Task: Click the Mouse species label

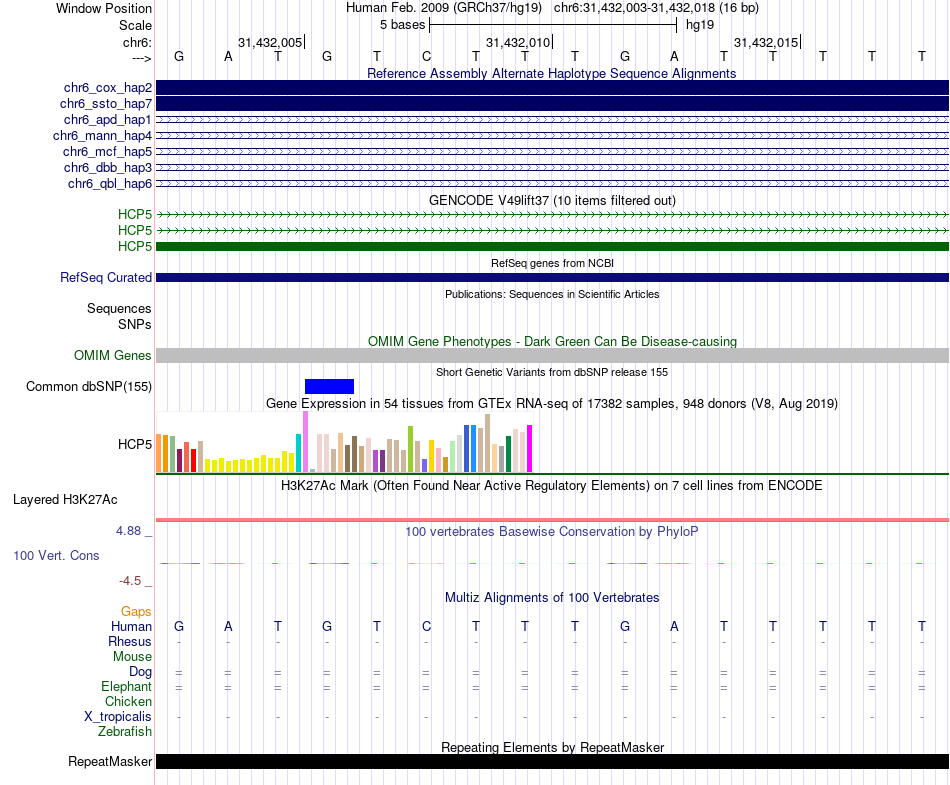Action: click(132, 657)
